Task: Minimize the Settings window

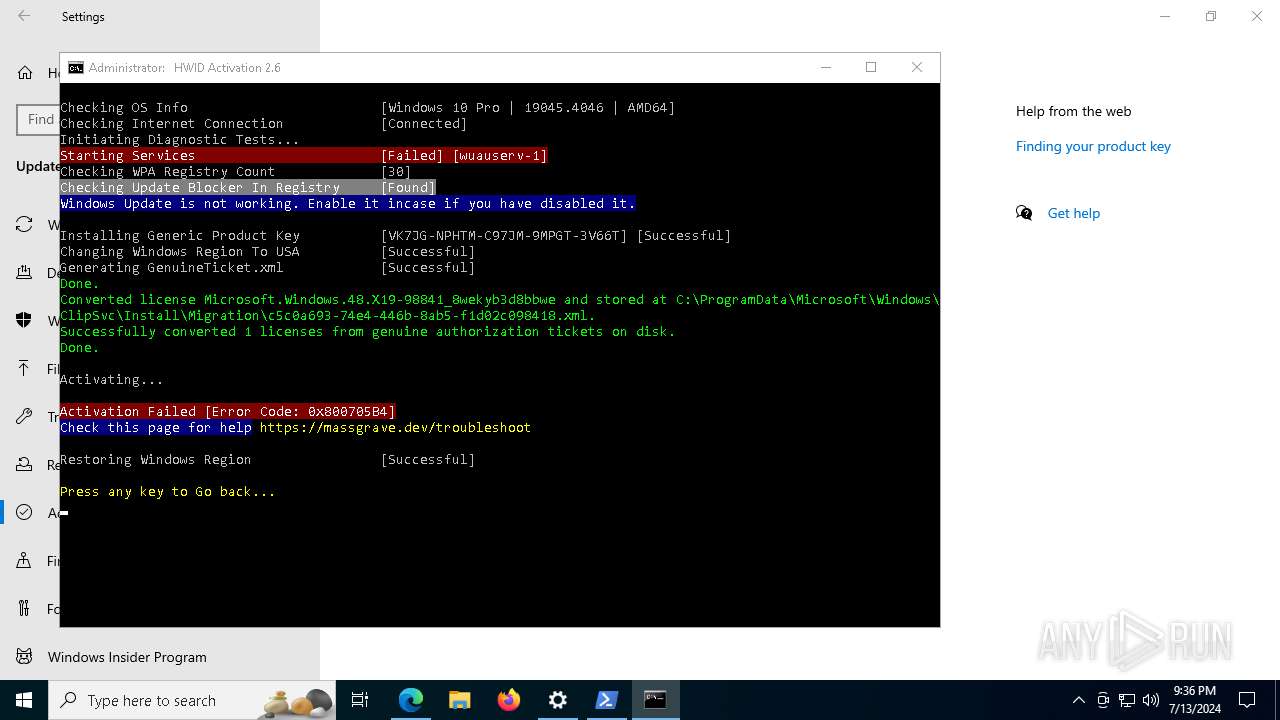Action: tap(1165, 16)
